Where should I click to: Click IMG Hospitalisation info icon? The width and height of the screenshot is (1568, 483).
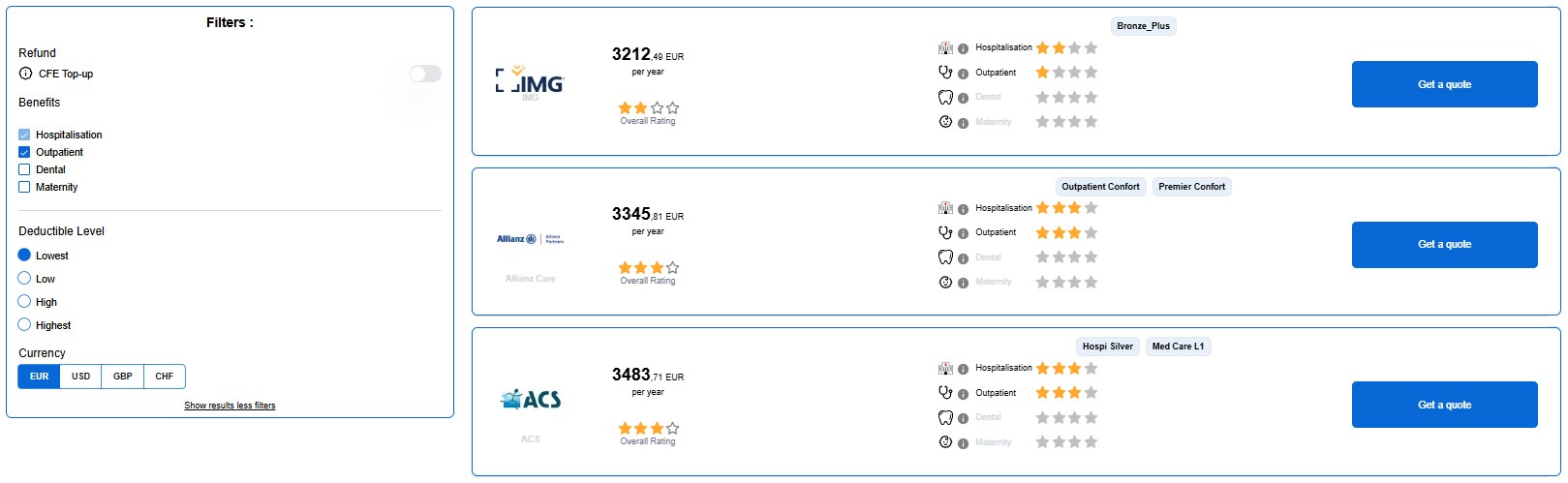click(x=963, y=48)
